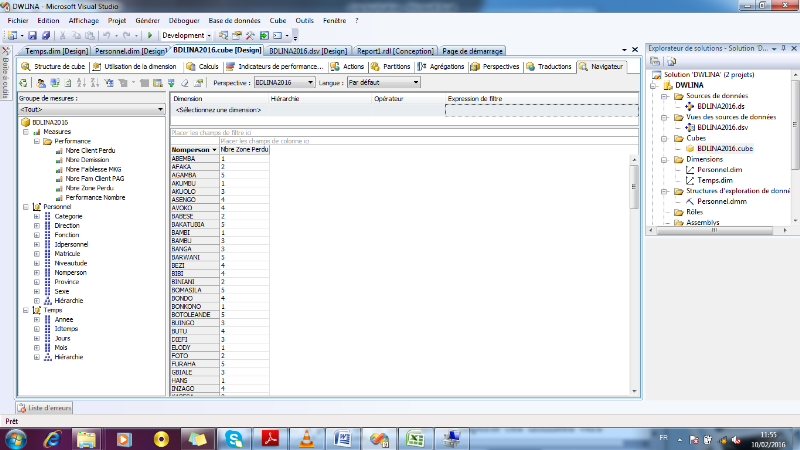Screen dimensions: 800x450
Task: Open VLC media player from the taskbar
Action: (307, 439)
